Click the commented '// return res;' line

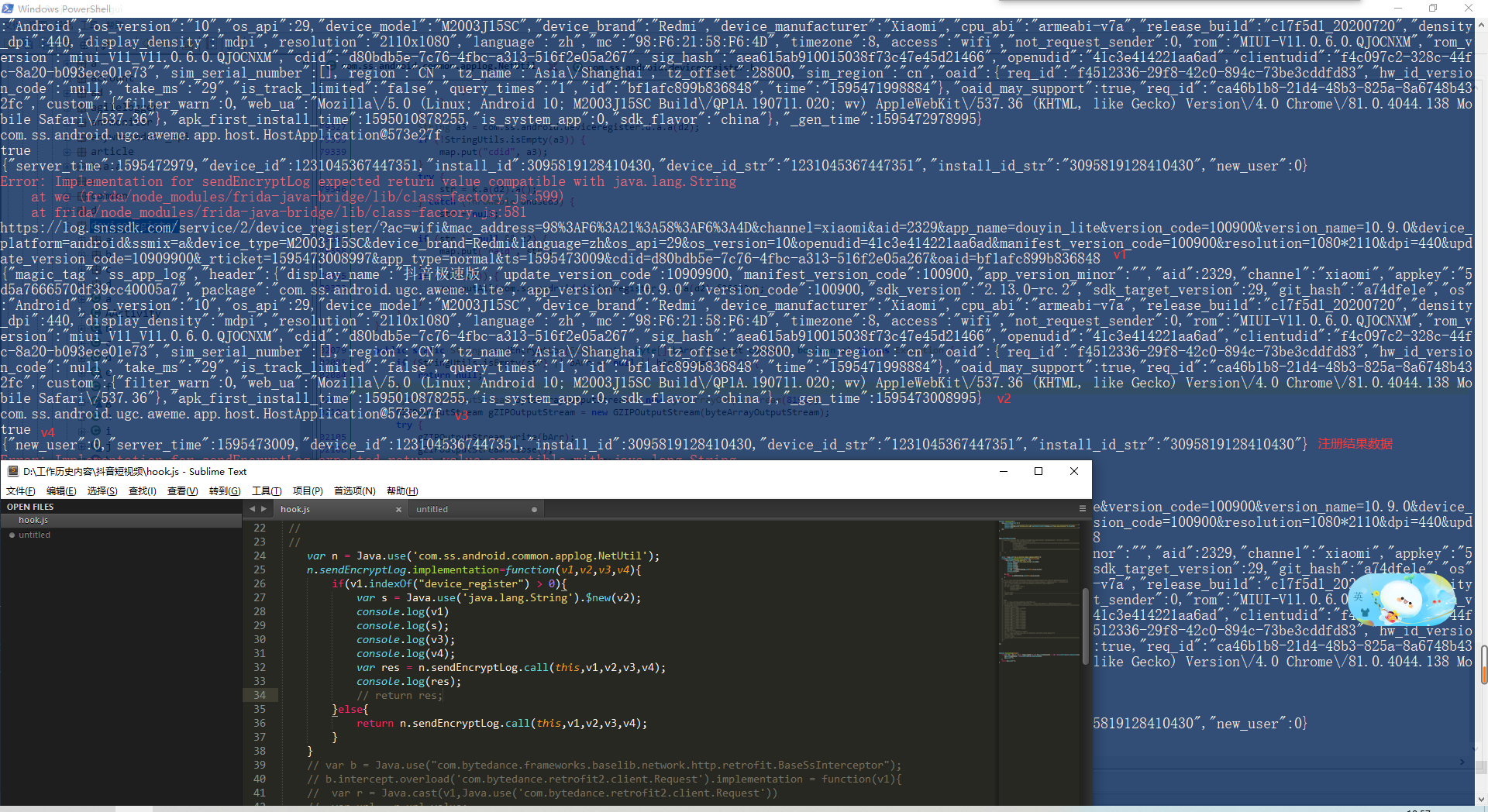(399, 696)
